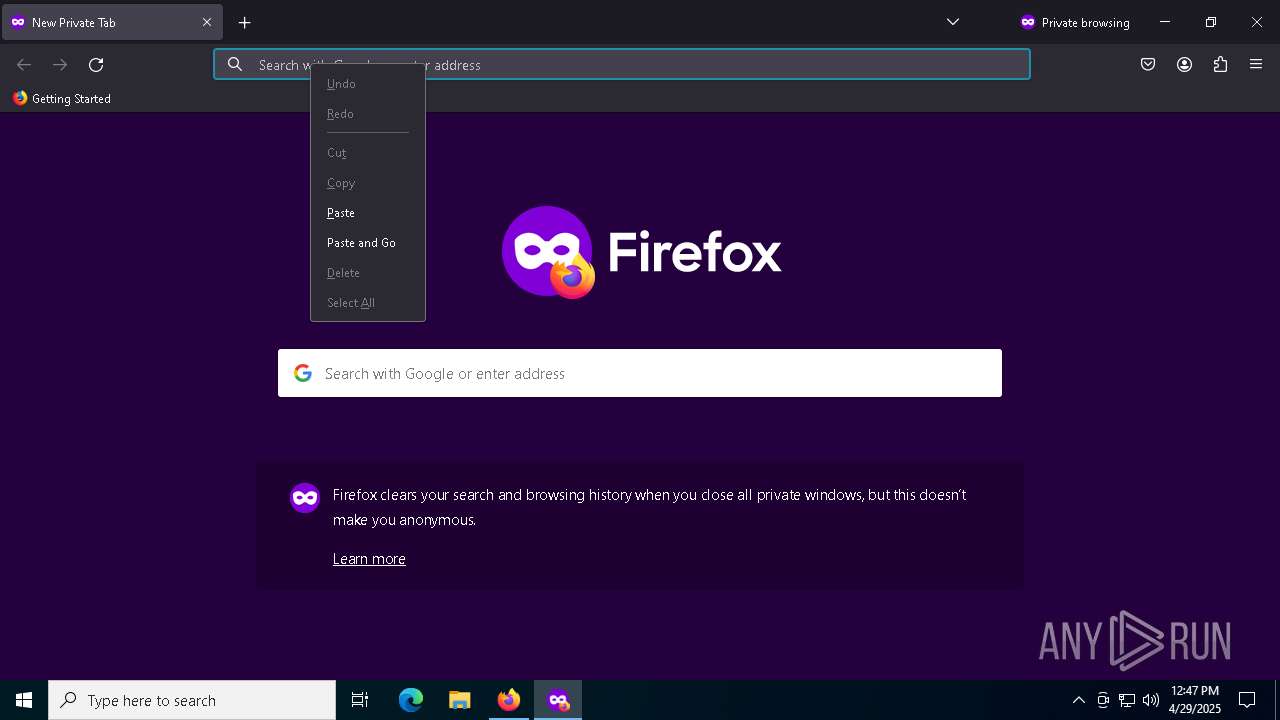Viewport: 1280px width, 720px height.
Task: Open Task View on taskbar
Action: tap(360, 700)
